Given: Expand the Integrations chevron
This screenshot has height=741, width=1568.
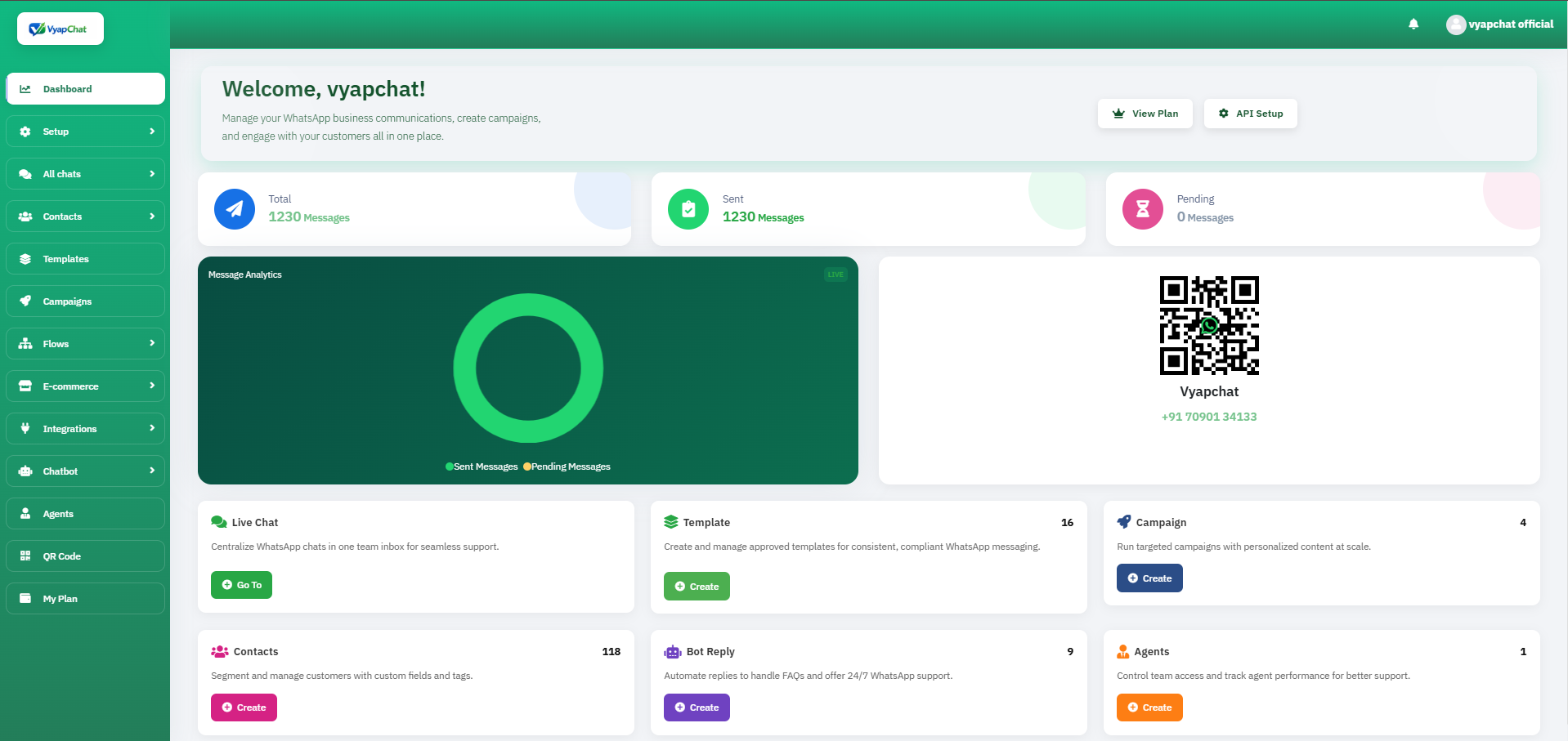Looking at the screenshot, I should pyautogui.click(x=152, y=428).
